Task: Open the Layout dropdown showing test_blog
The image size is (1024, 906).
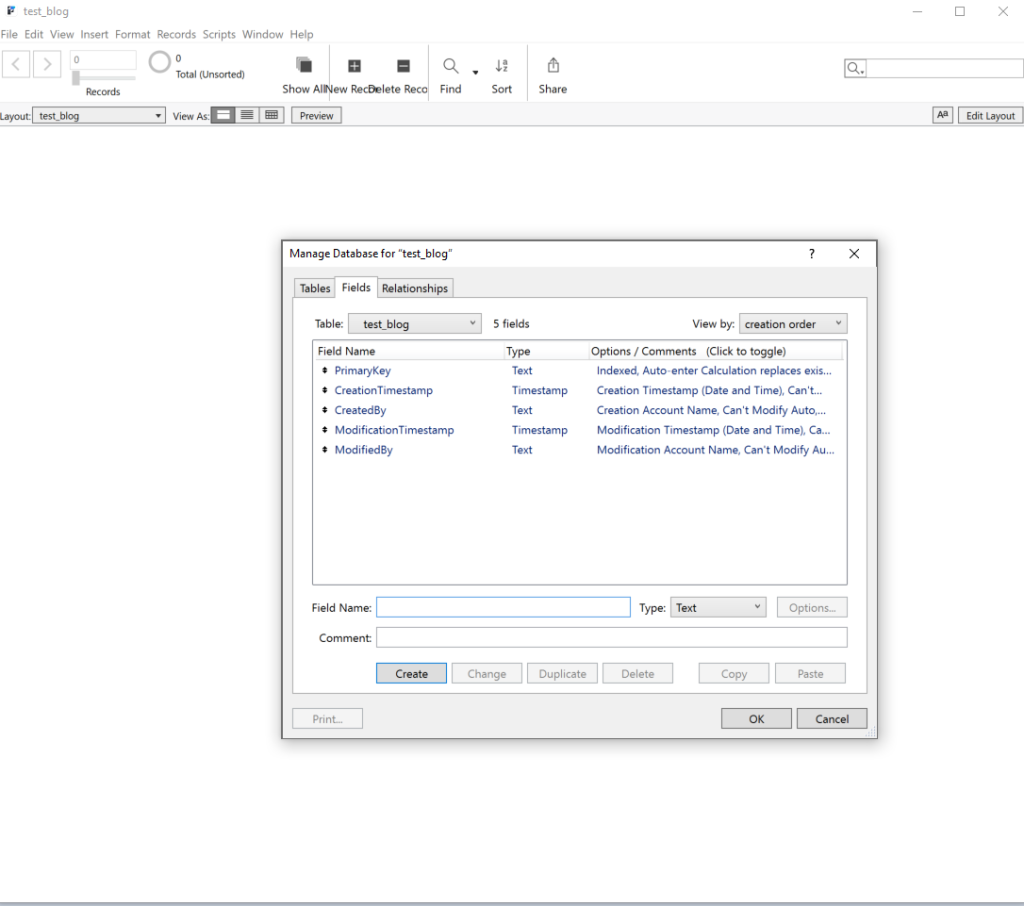Action: [x=97, y=114]
